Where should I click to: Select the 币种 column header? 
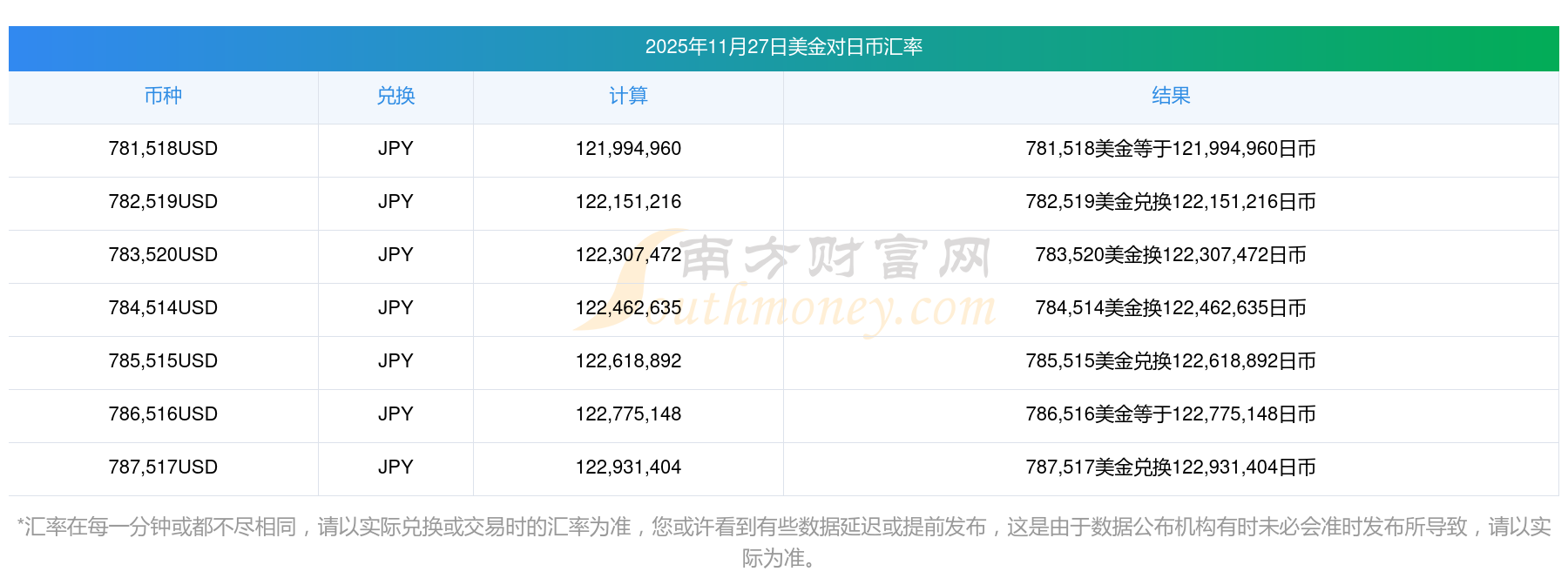point(163,96)
